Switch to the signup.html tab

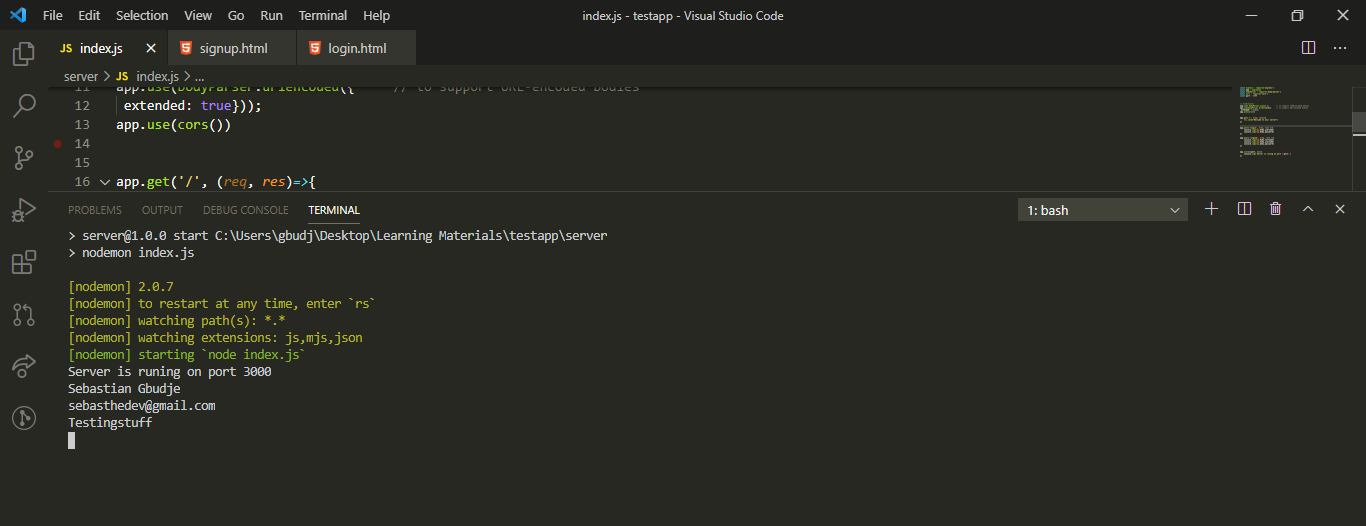232,48
